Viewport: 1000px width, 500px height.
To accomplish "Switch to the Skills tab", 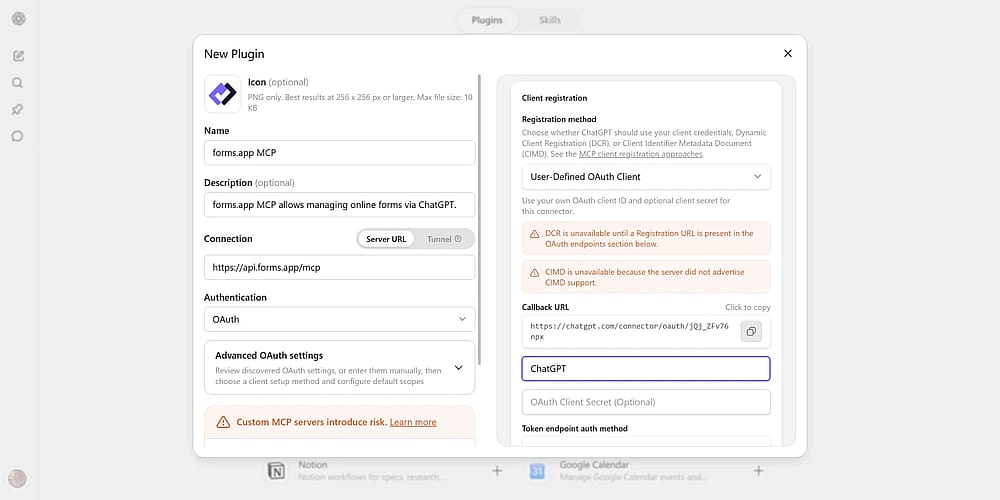I will point(550,20).
